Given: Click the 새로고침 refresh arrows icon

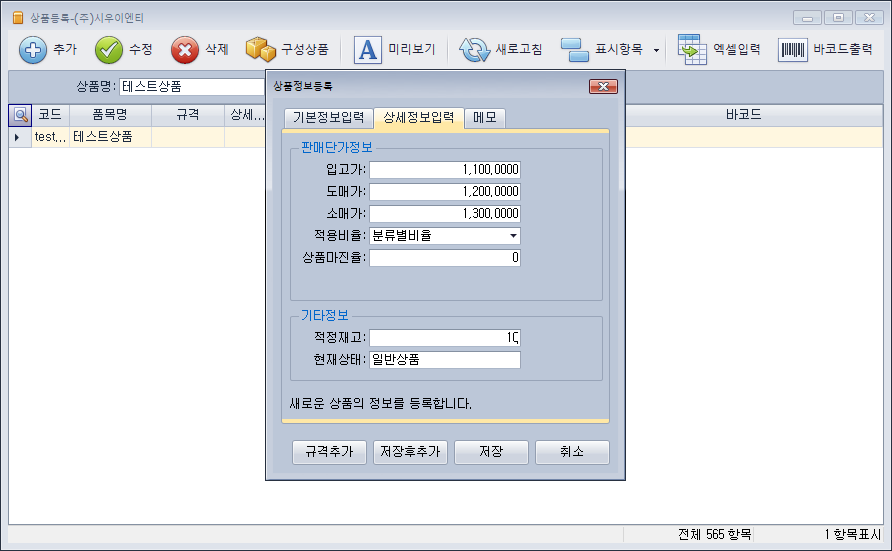Looking at the screenshot, I should (x=474, y=50).
